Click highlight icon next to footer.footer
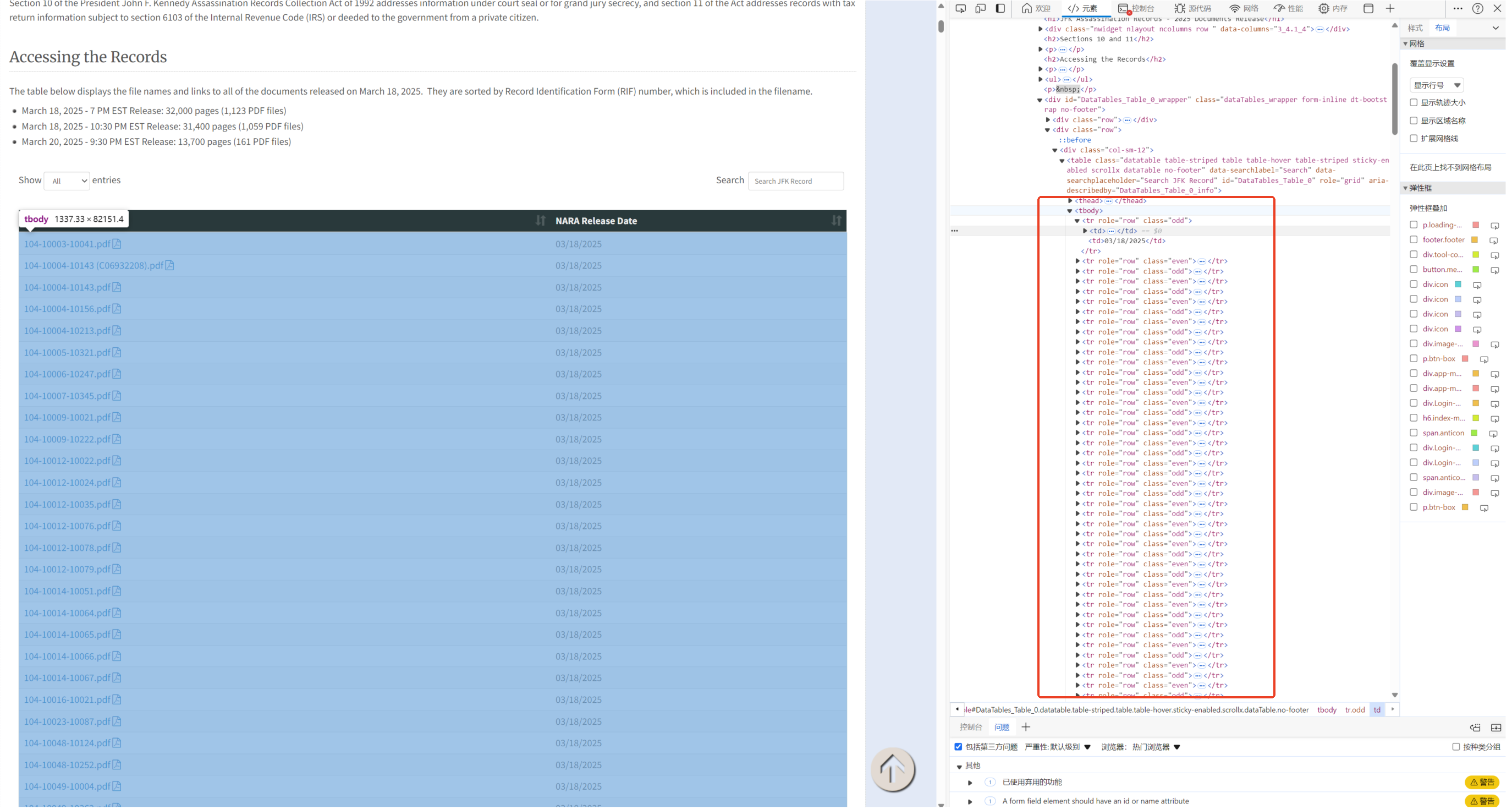This screenshot has width=1512, height=809. coord(1494,240)
